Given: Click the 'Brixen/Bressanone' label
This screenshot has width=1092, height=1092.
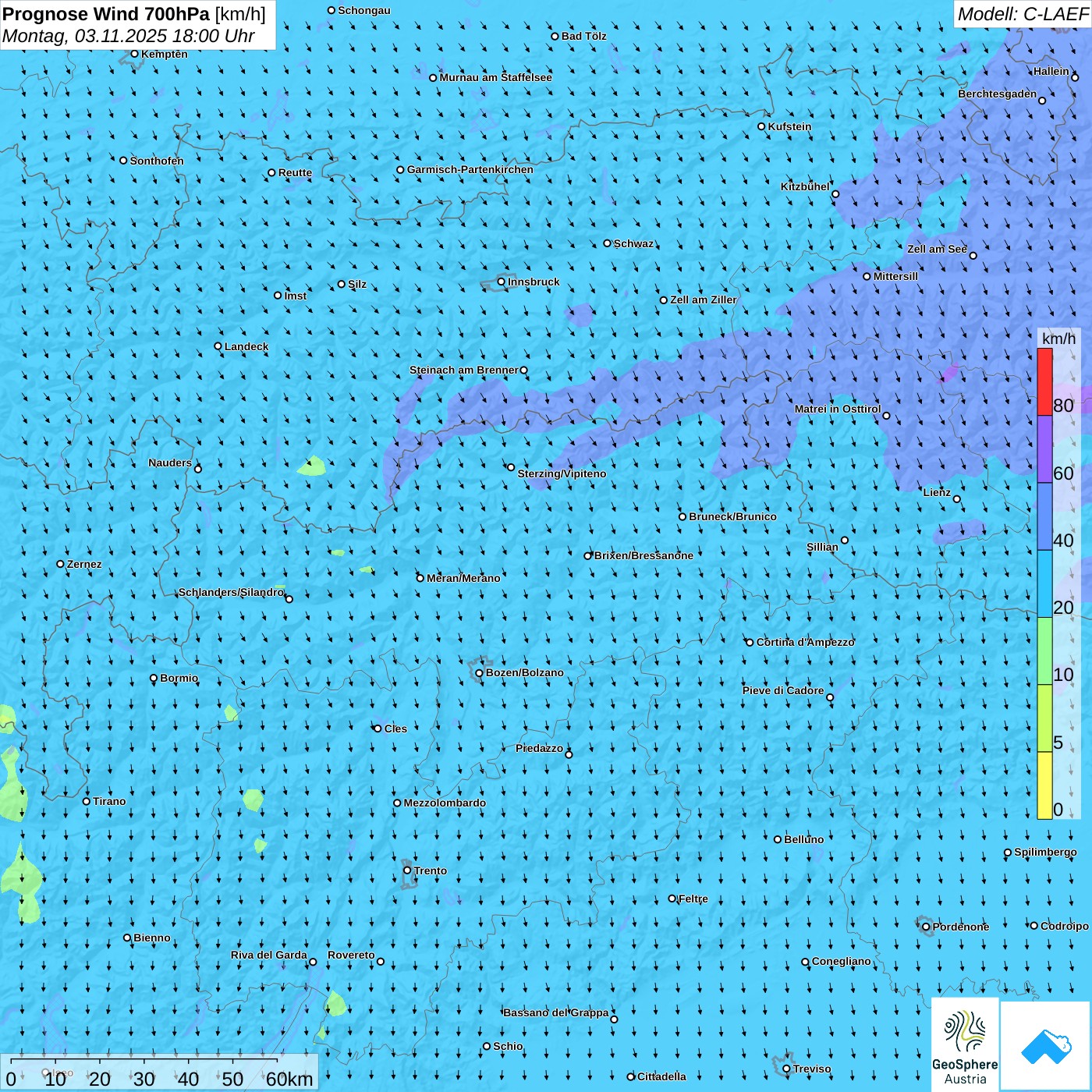Looking at the screenshot, I should point(643,555).
